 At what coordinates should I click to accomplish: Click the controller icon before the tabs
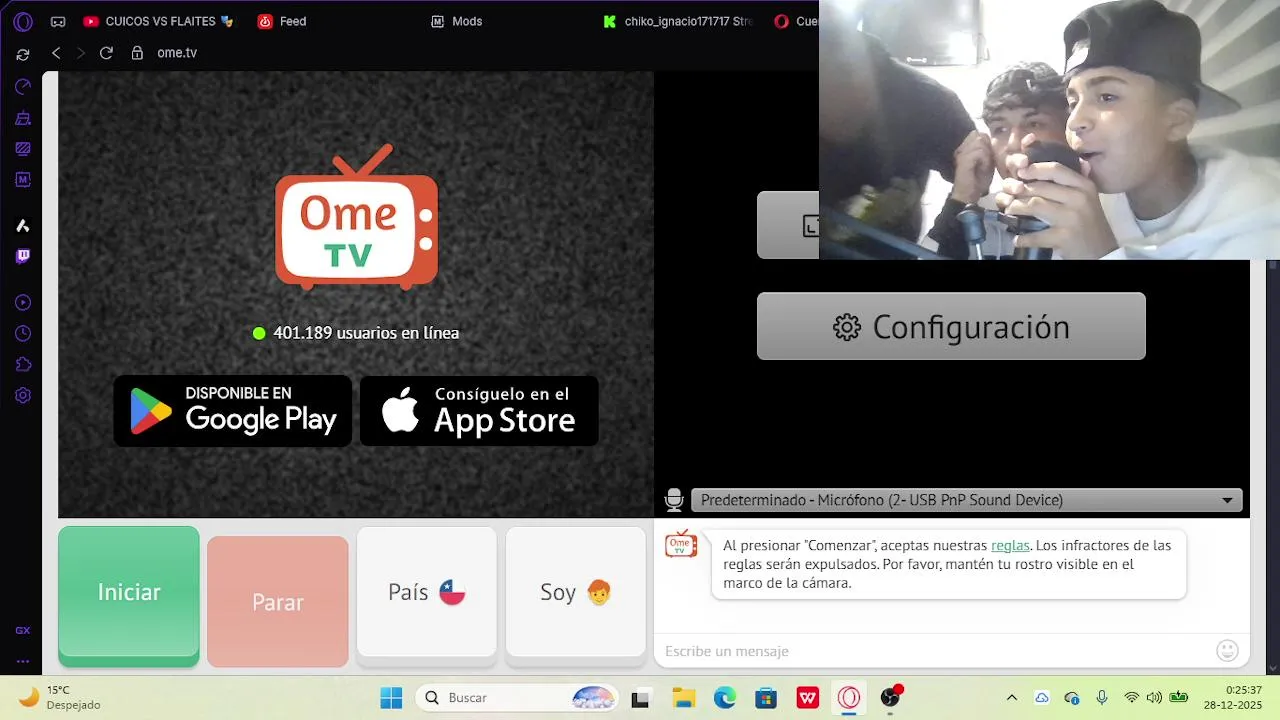pyautogui.click(x=58, y=21)
